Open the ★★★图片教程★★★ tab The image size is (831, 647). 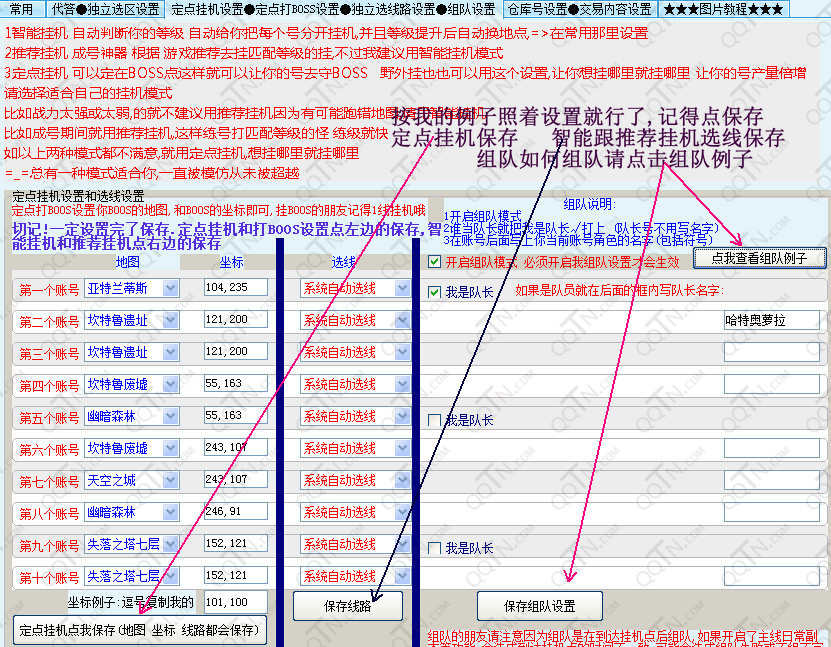pos(723,9)
